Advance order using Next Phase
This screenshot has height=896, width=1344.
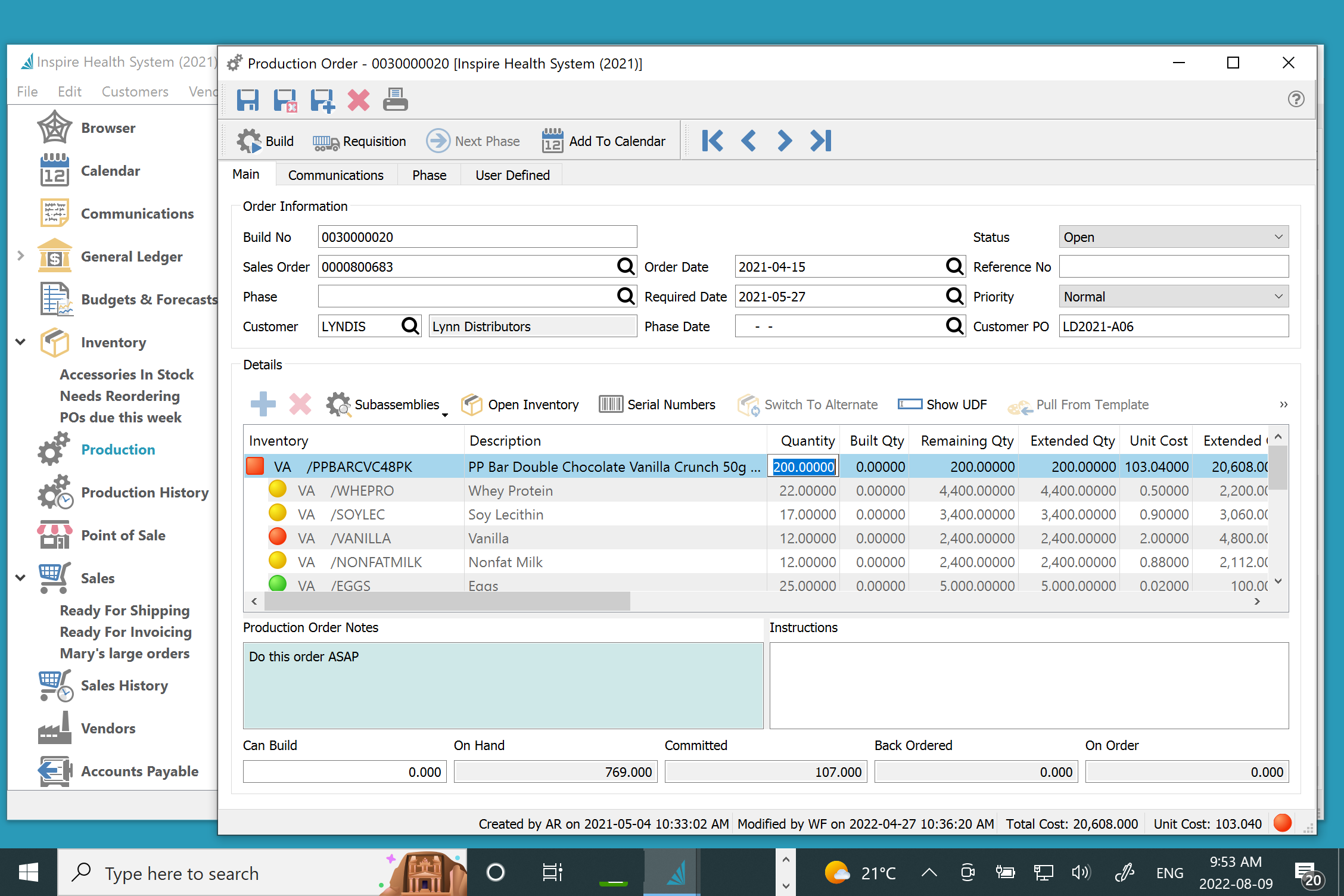click(x=473, y=141)
